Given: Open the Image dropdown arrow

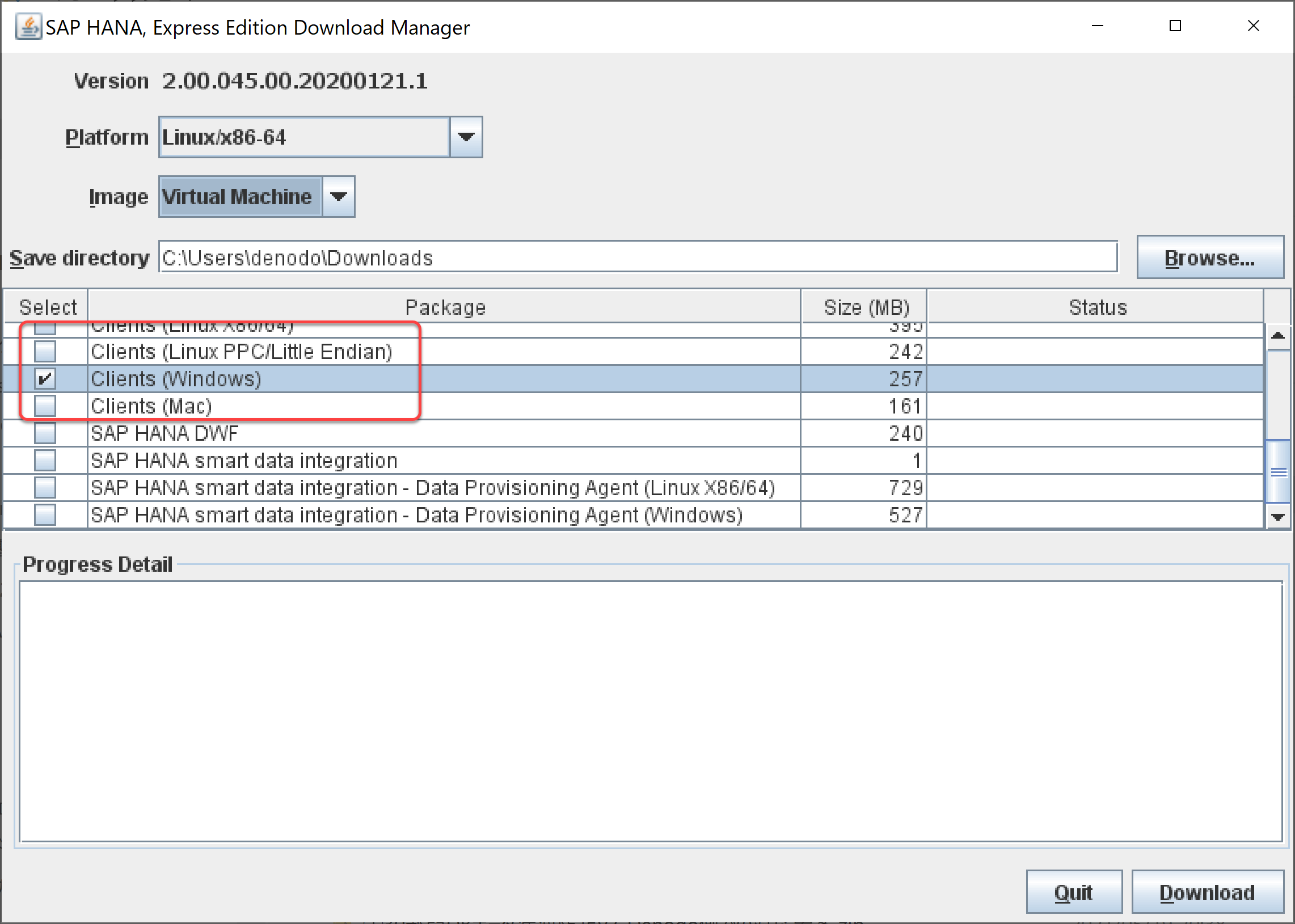Looking at the screenshot, I should (339, 196).
